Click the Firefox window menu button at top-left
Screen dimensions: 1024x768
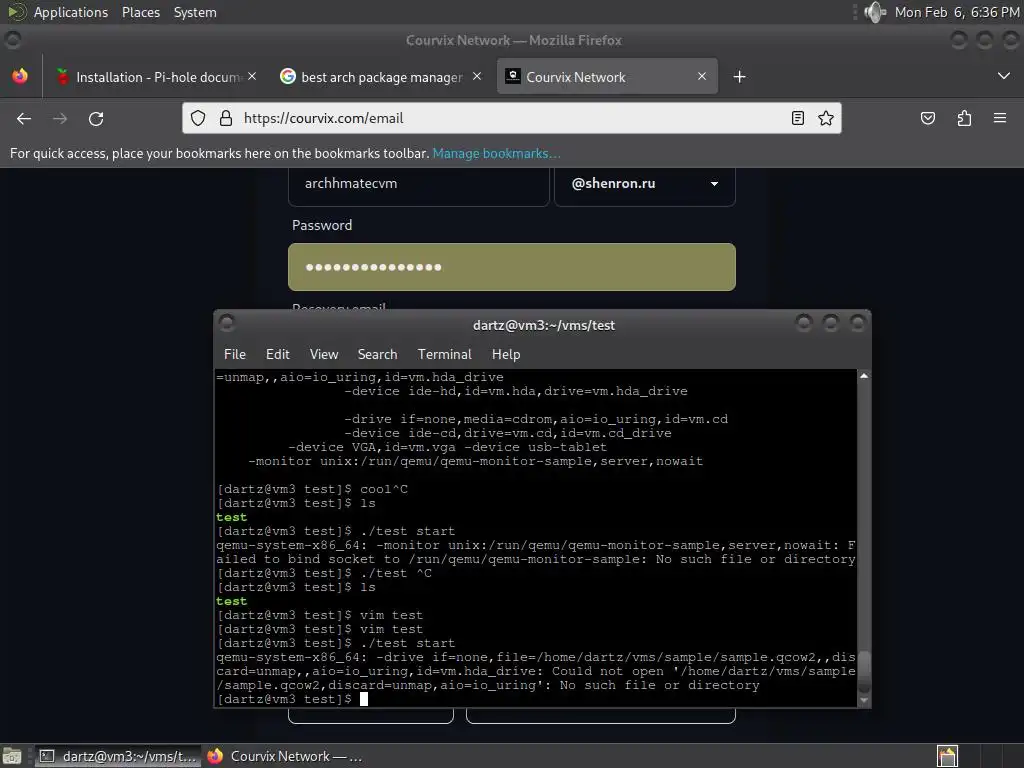click(13, 40)
